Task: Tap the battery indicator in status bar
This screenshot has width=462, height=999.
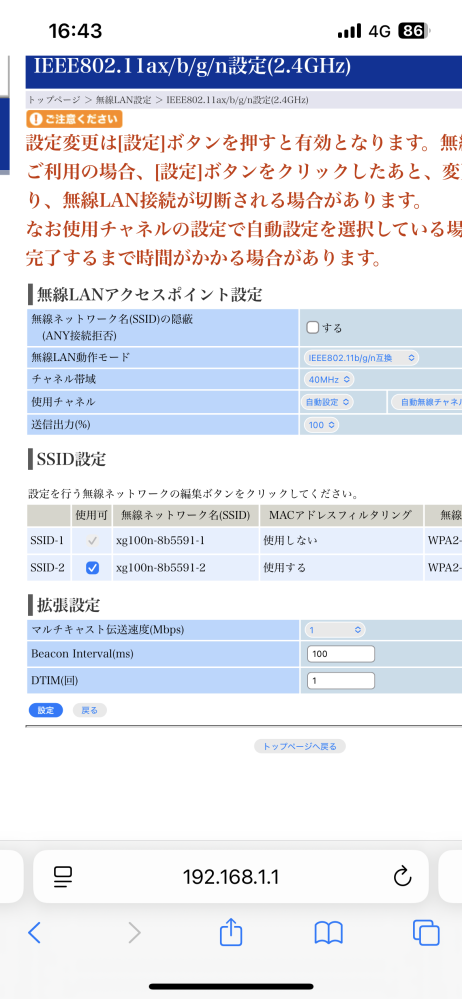Action: [414, 31]
